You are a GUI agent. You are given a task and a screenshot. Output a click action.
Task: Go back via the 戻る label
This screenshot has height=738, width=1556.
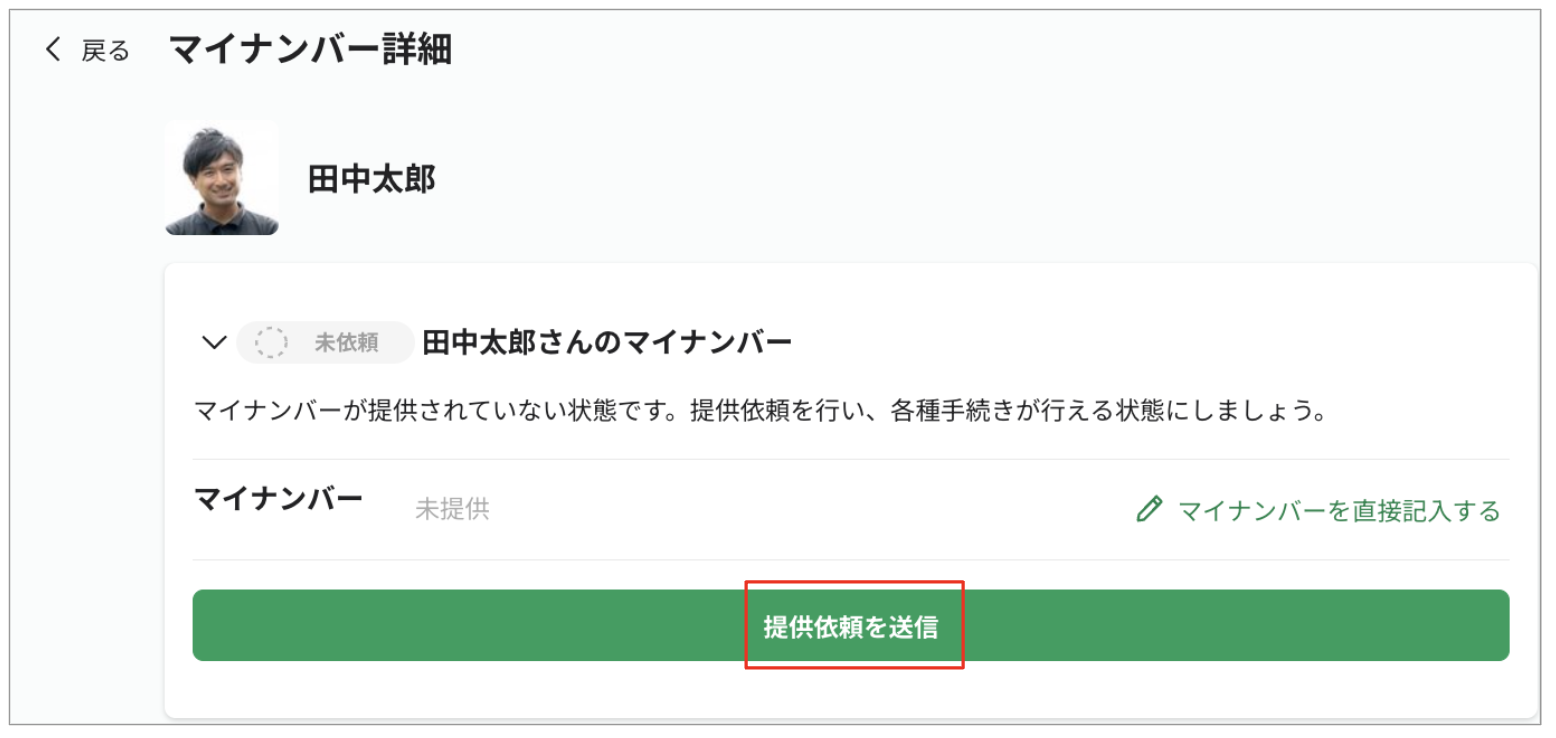tap(106, 51)
